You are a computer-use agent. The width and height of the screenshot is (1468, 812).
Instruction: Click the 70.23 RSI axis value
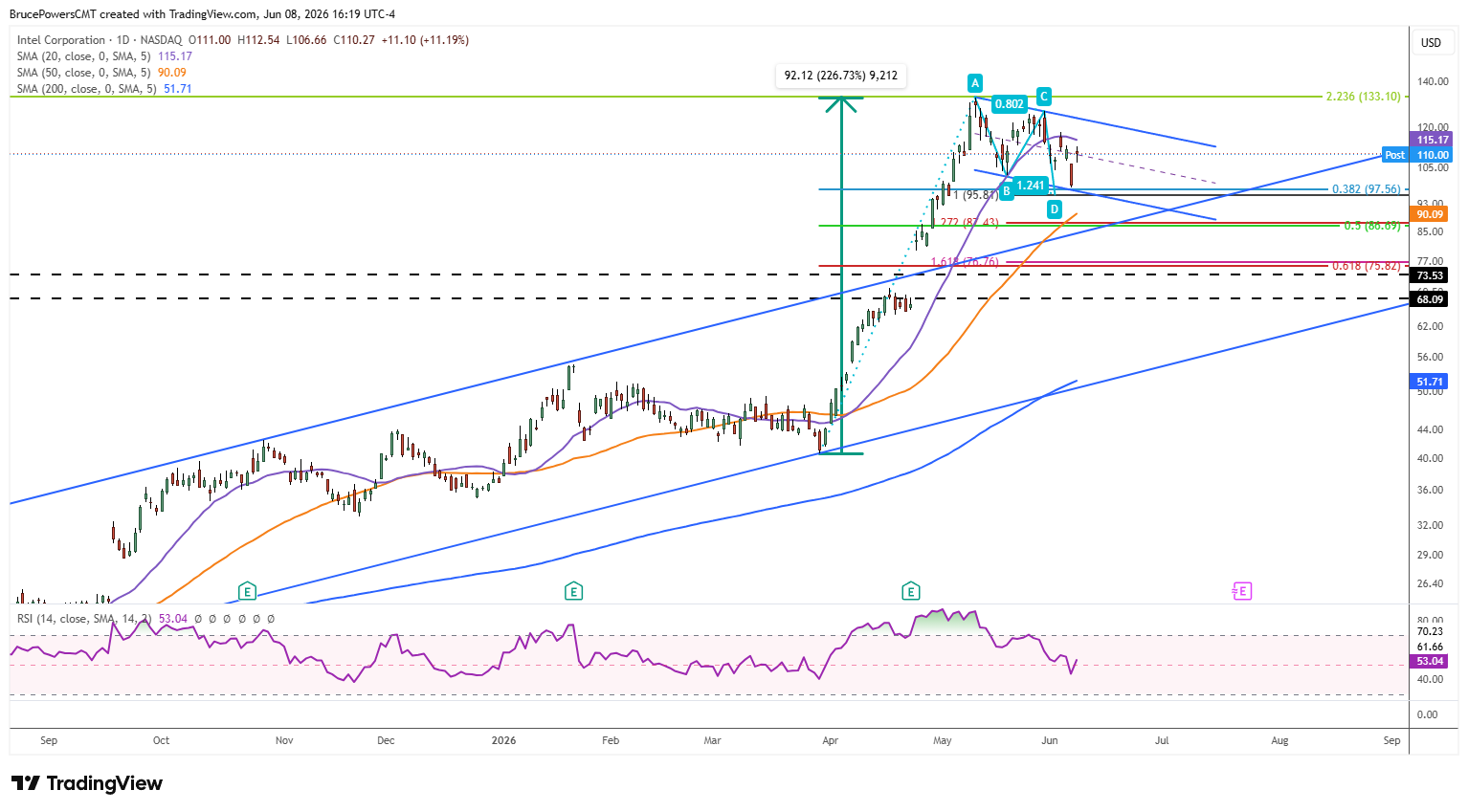pos(1430,631)
